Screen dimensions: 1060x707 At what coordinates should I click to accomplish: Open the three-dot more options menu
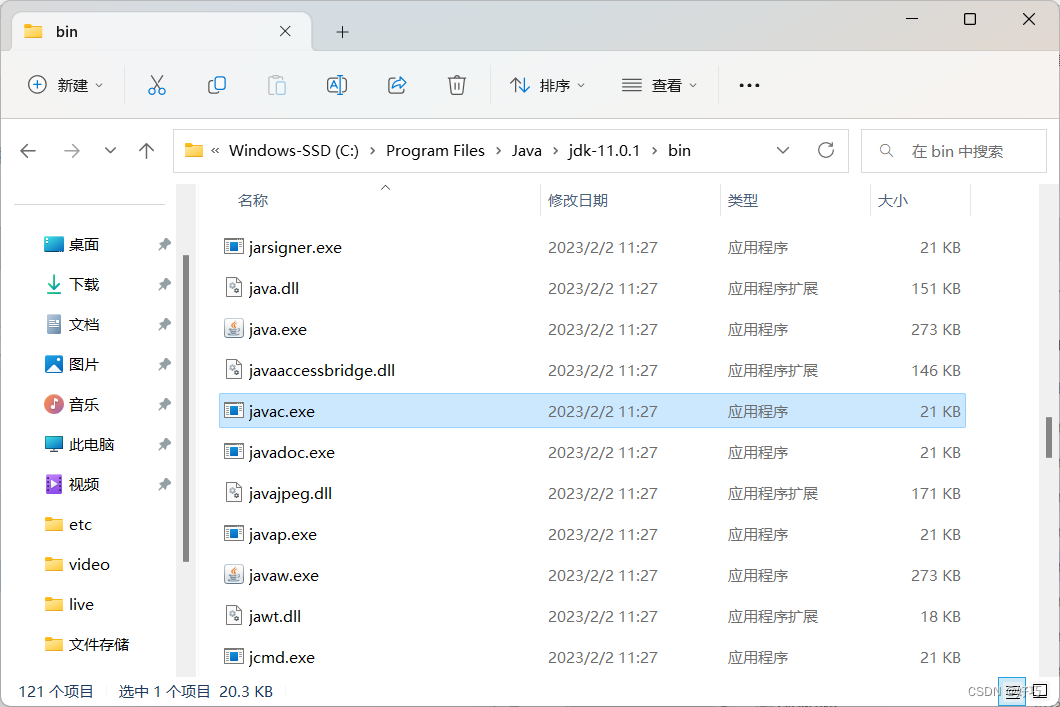pos(749,85)
